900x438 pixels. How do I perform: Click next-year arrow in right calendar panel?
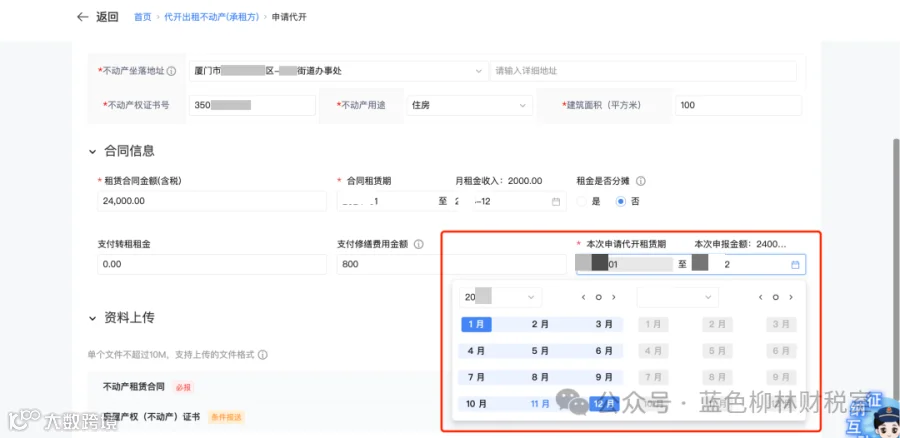click(x=791, y=297)
